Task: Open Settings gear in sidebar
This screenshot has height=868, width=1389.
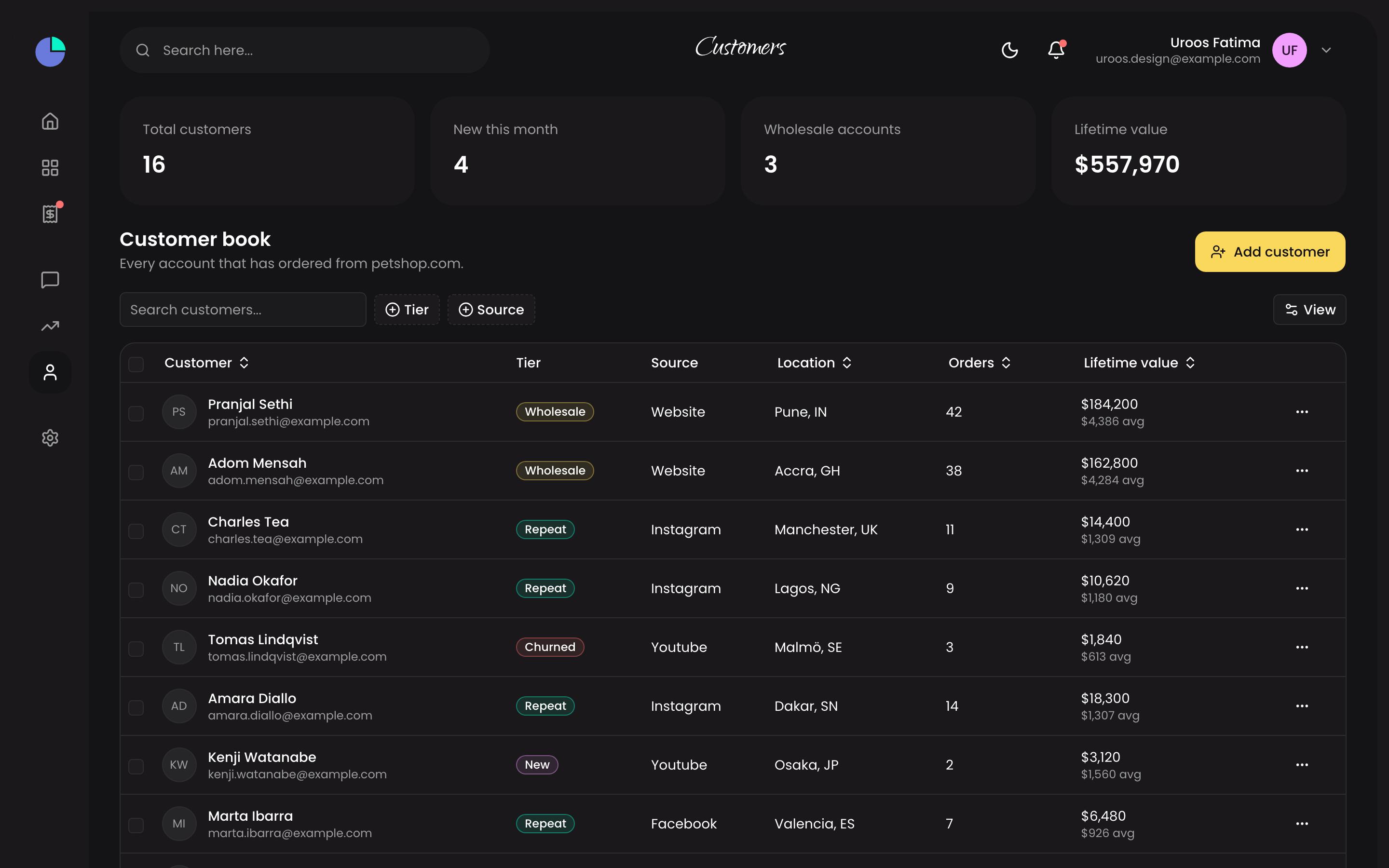Action: tap(50, 438)
